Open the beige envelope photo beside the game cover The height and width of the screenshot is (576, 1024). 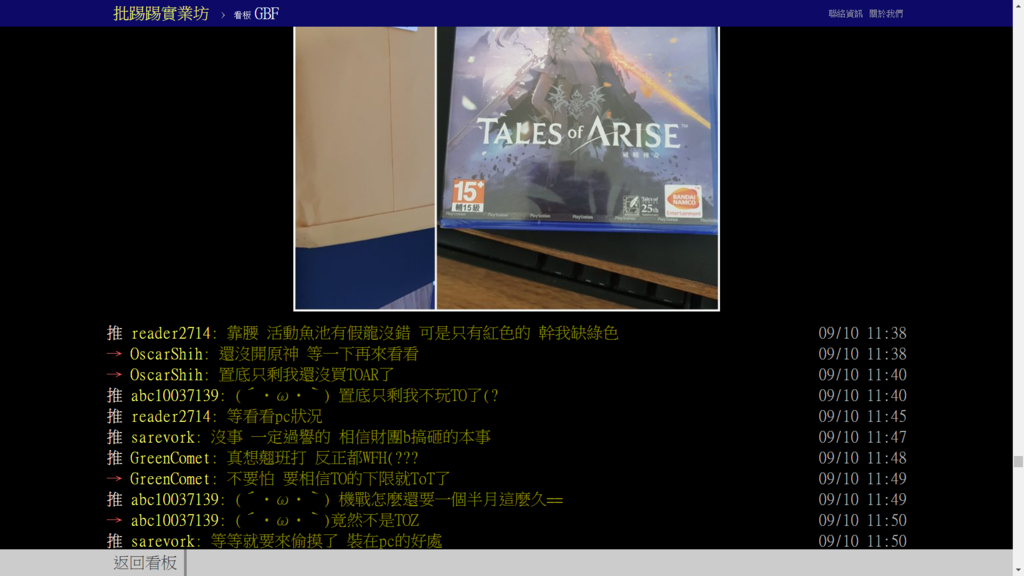pyautogui.click(x=365, y=168)
